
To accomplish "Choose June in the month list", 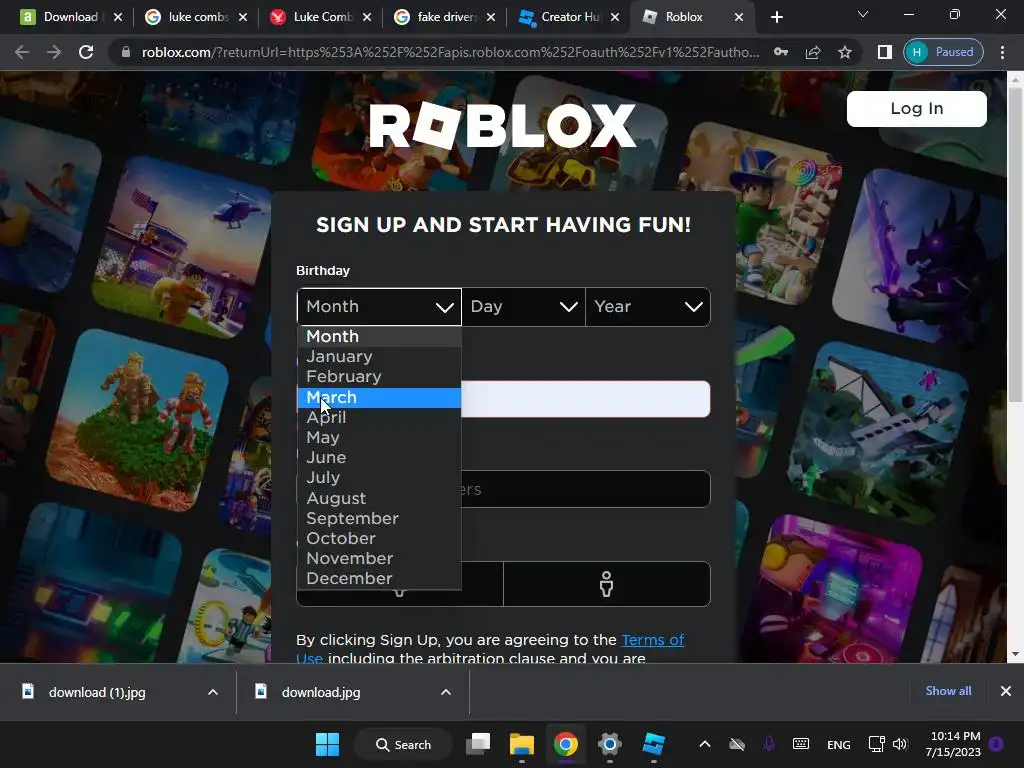I will point(379,458).
